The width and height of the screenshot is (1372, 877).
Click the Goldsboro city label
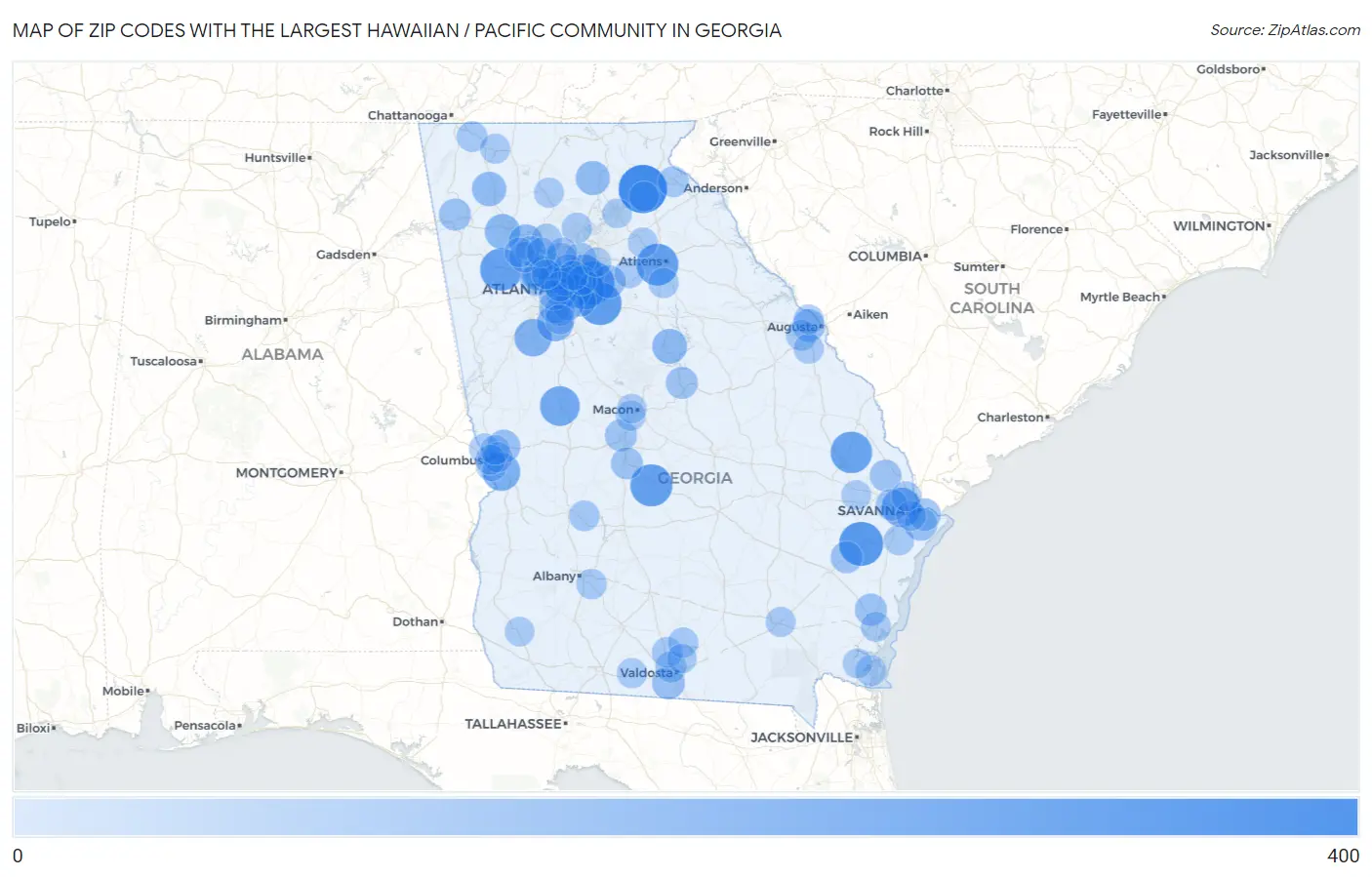pos(1228,69)
